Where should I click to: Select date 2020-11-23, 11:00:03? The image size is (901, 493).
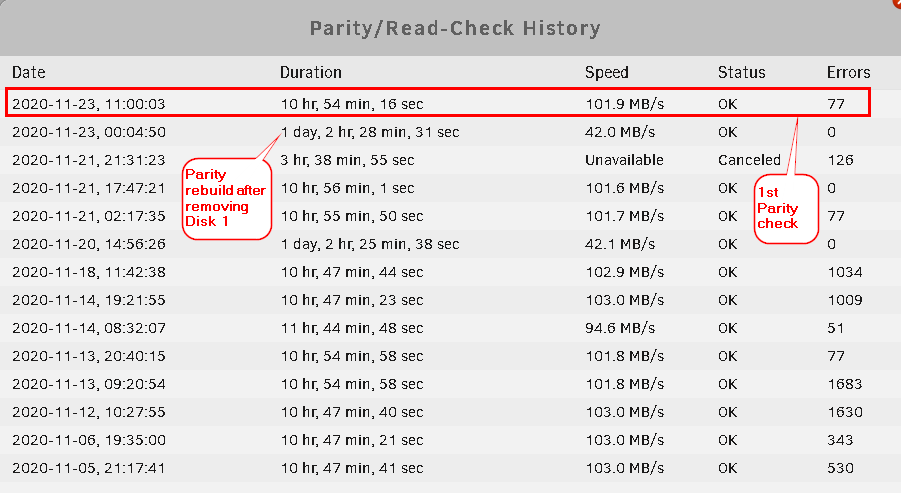88,104
